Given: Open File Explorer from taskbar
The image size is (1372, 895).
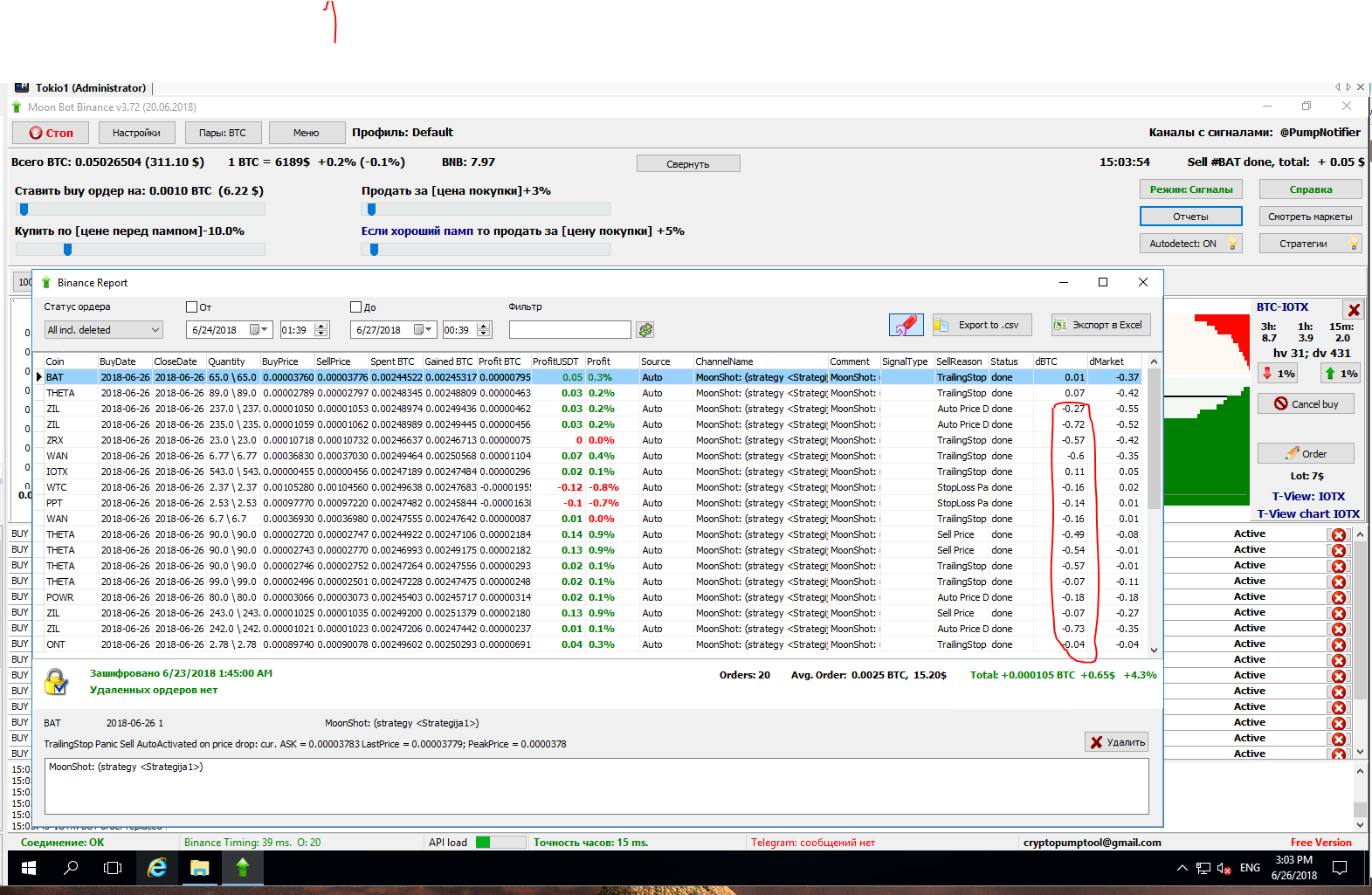Looking at the screenshot, I should (x=200, y=868).
